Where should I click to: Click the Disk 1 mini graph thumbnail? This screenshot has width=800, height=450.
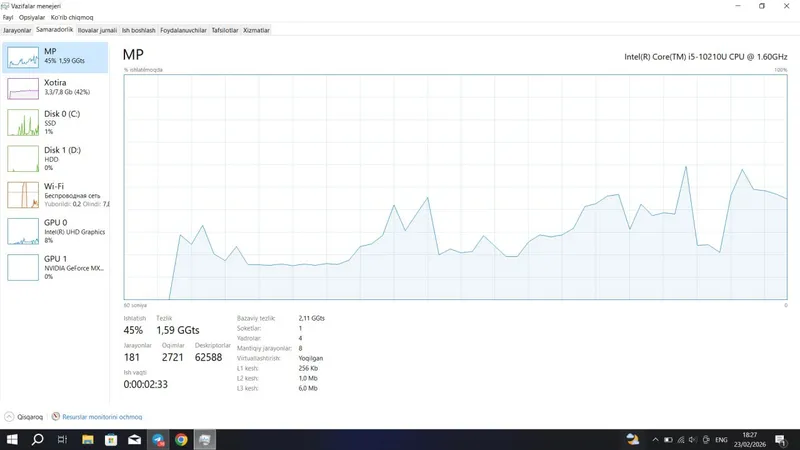[23, 159]
